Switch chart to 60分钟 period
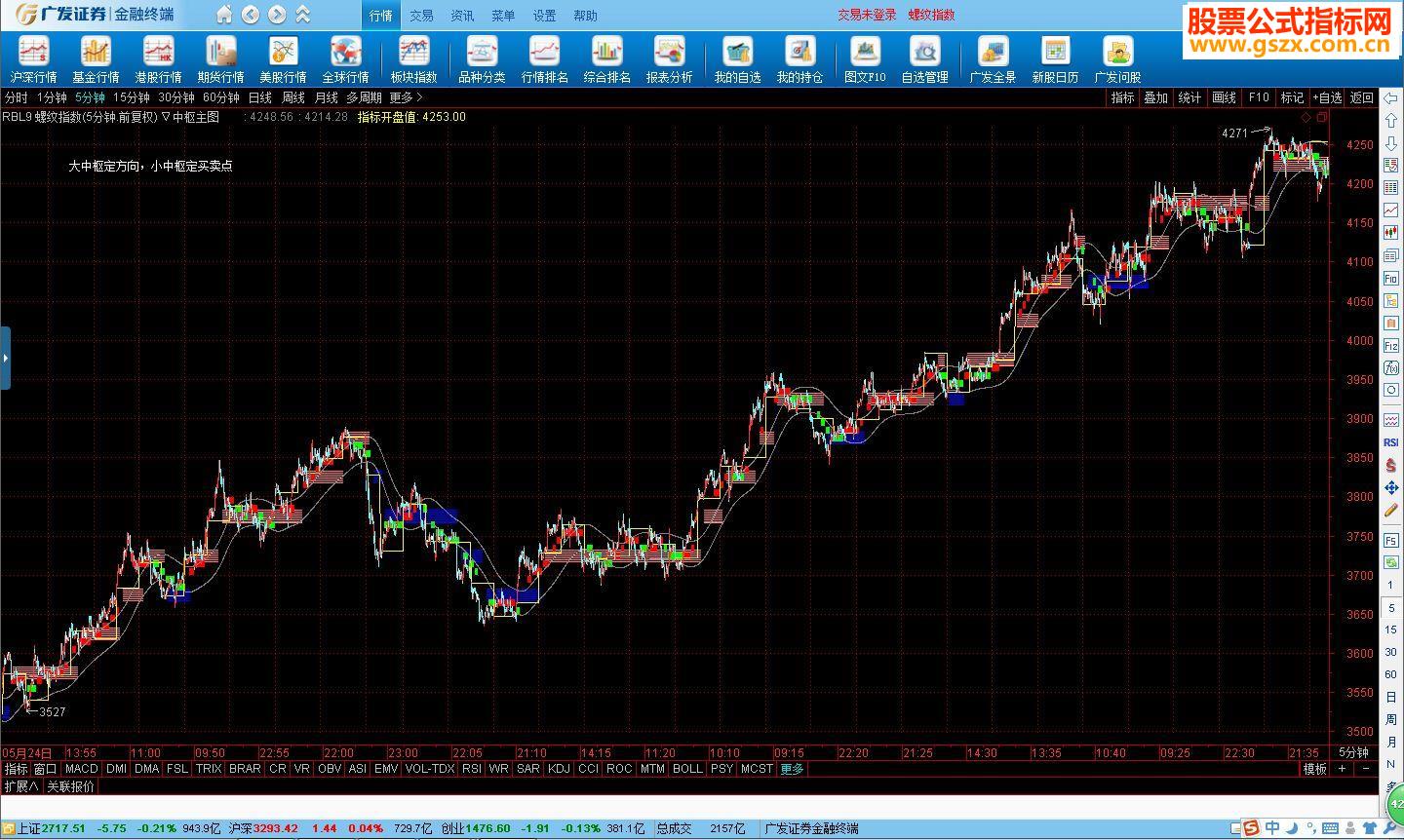 point(221,97)
